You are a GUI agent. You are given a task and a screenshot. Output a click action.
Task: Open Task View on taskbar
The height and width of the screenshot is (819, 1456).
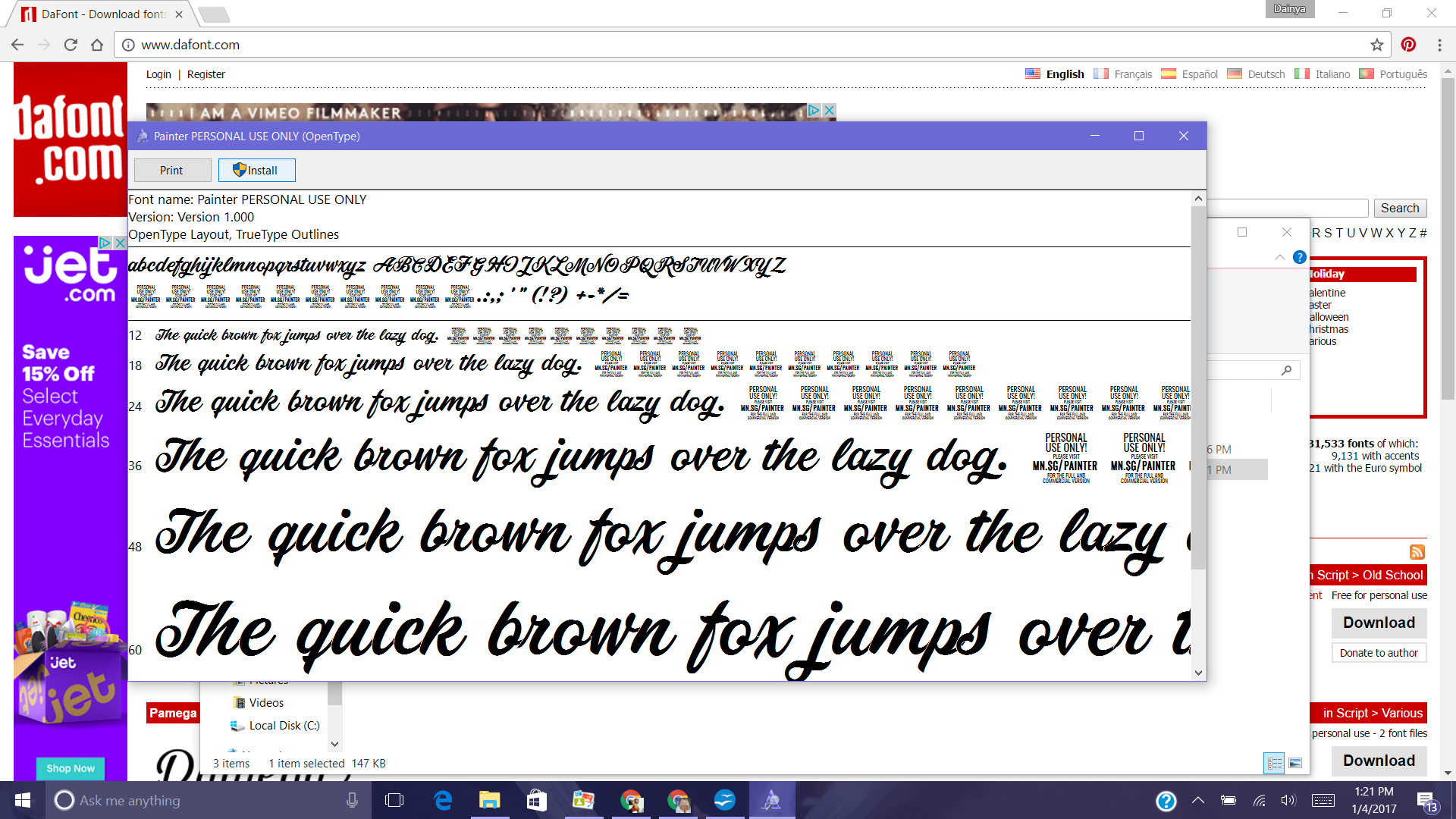coord(394,800)
